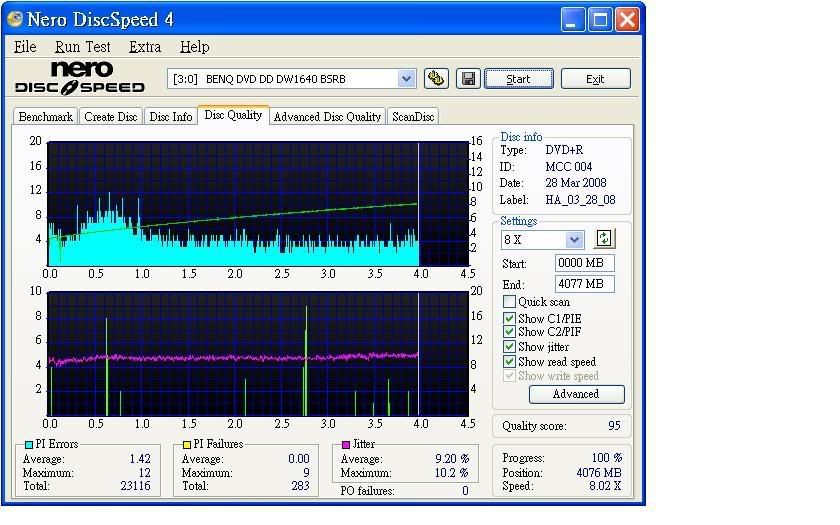Click the disc label HA_03_28_08
Viewport: 840px width, 525px height.
[580, 200]
